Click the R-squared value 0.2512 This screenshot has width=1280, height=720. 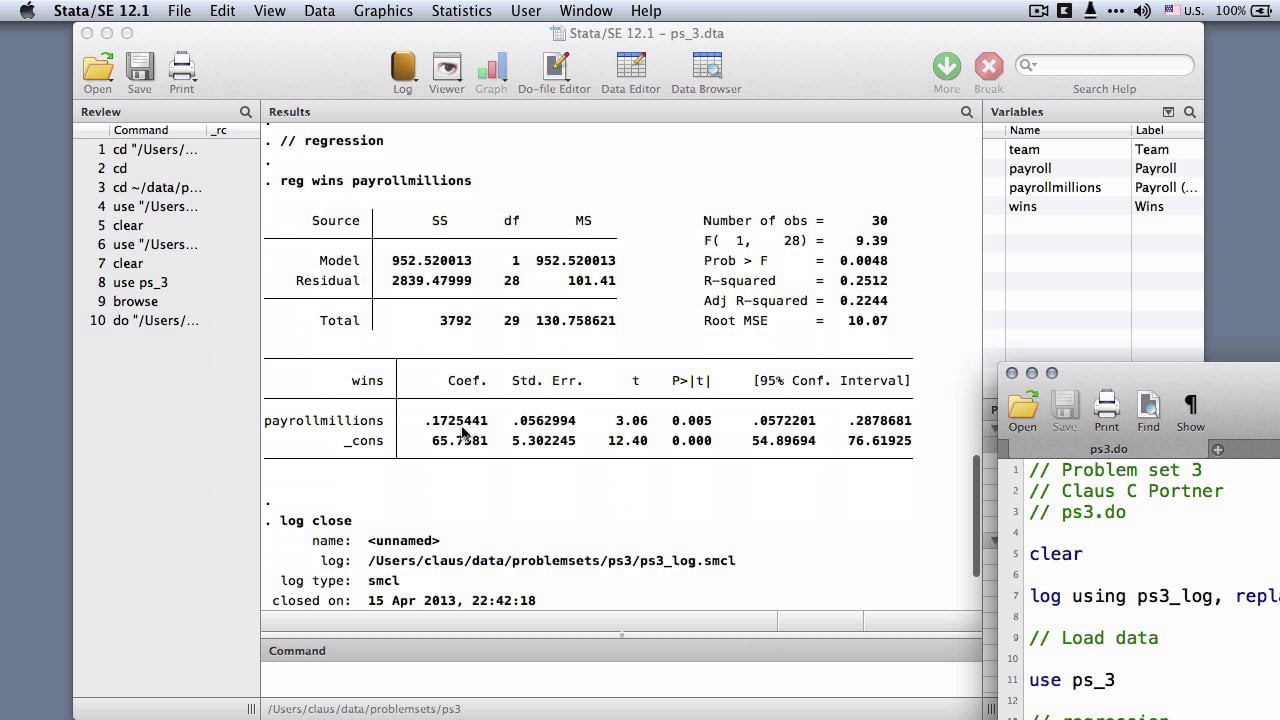(863, 280)
